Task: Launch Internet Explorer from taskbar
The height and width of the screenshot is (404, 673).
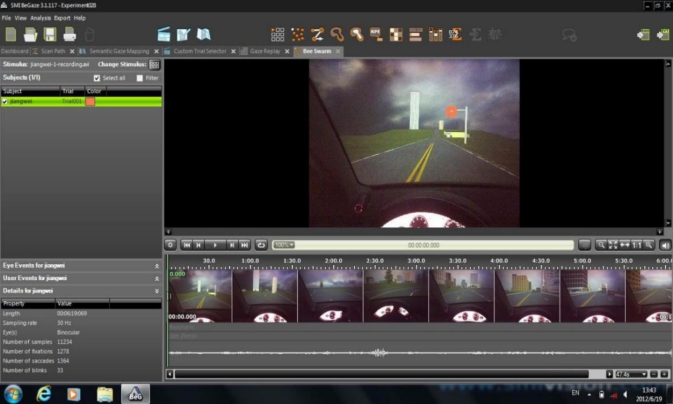Action: [44, 394]
